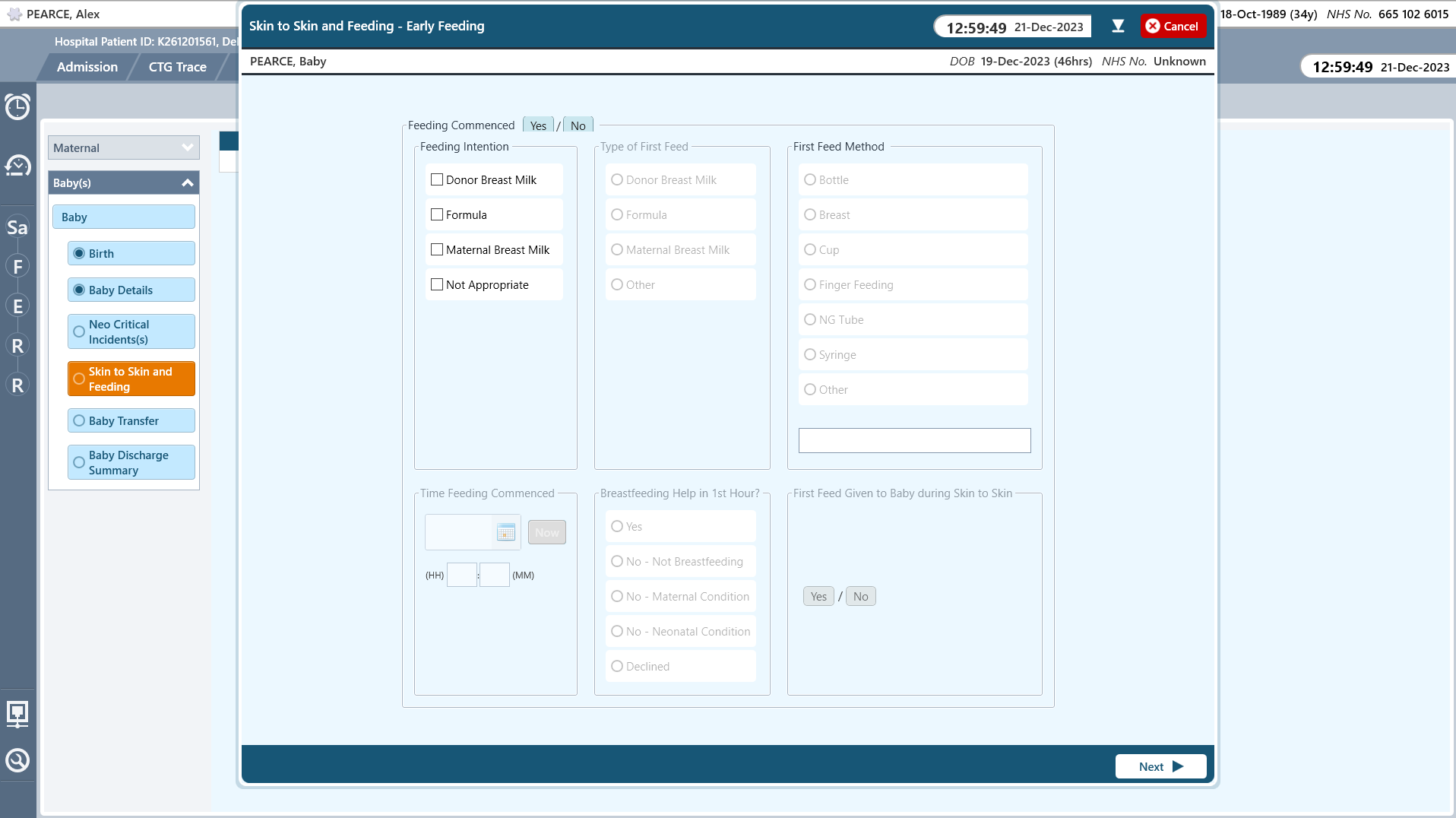
Task: Choose Donor Breast Milk as first feed type
Action: tap(680, 179)
